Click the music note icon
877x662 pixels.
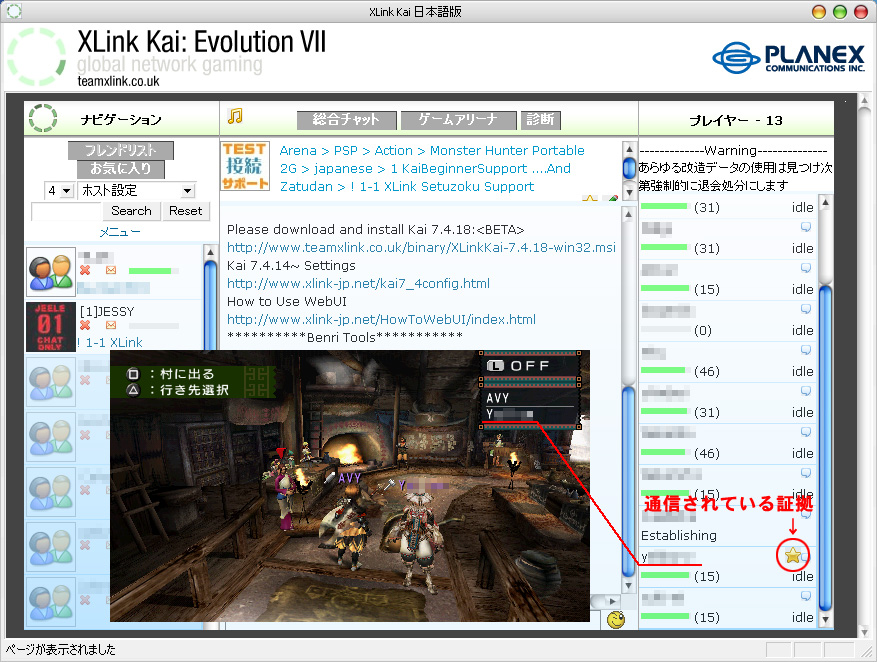click(x=235, y=116)
